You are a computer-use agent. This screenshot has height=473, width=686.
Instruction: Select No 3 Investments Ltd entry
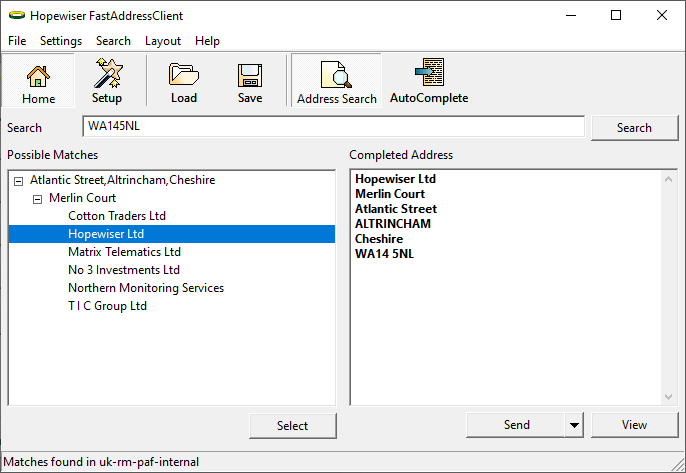click(x=124, y=270)
